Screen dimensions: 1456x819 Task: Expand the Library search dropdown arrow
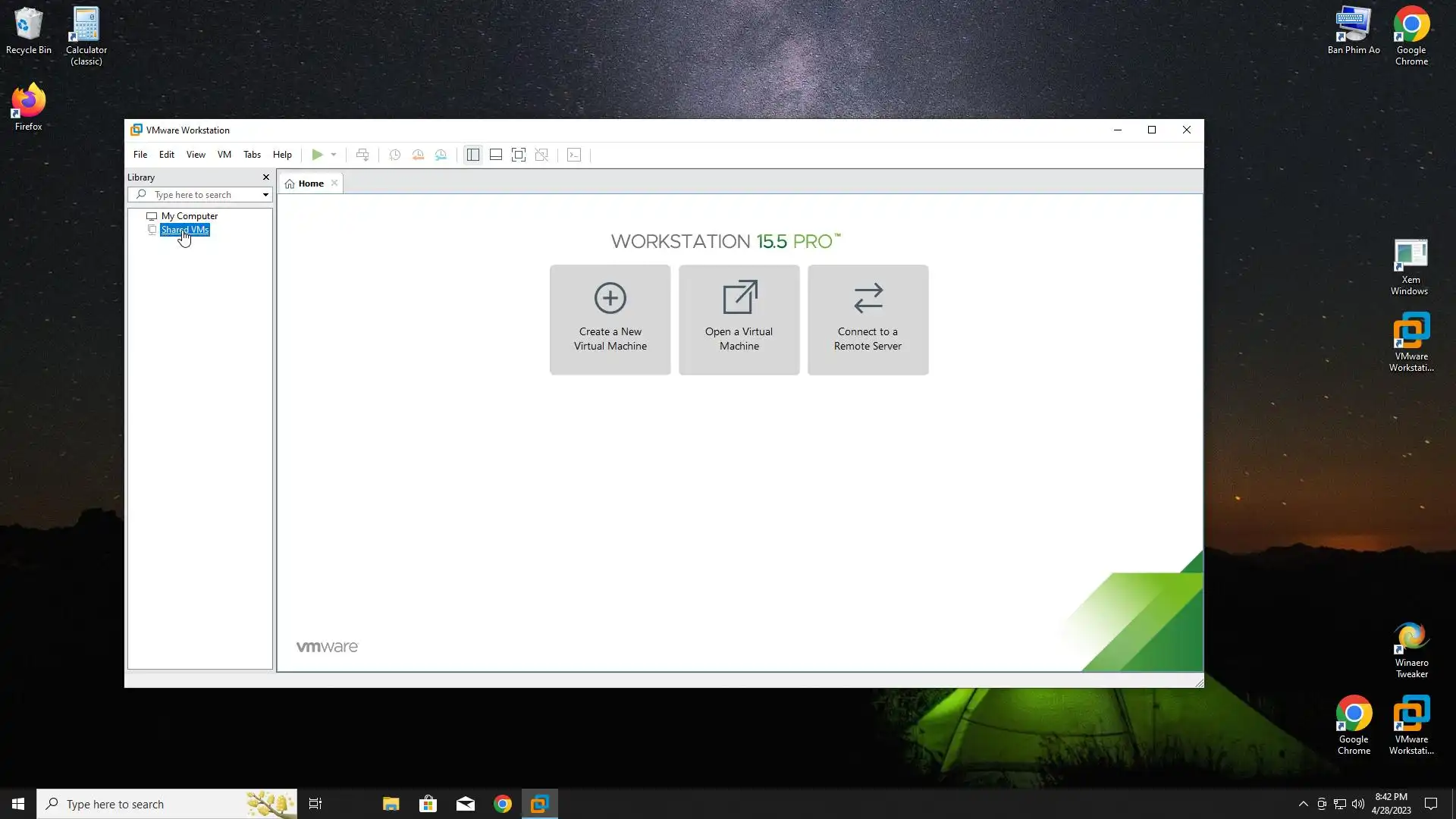[x=265, y=195]
